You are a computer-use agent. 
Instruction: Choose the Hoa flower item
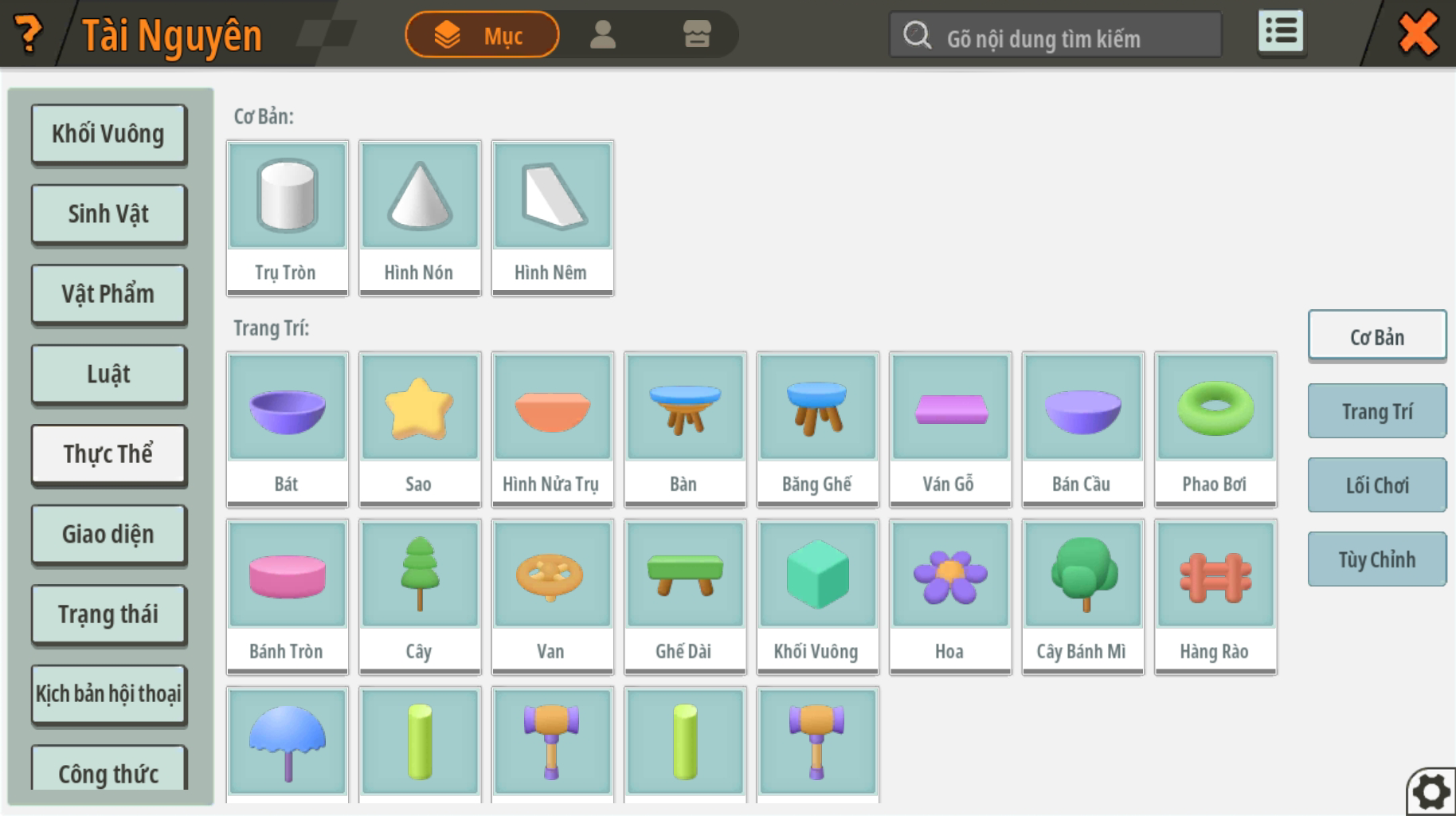[949, 596]
